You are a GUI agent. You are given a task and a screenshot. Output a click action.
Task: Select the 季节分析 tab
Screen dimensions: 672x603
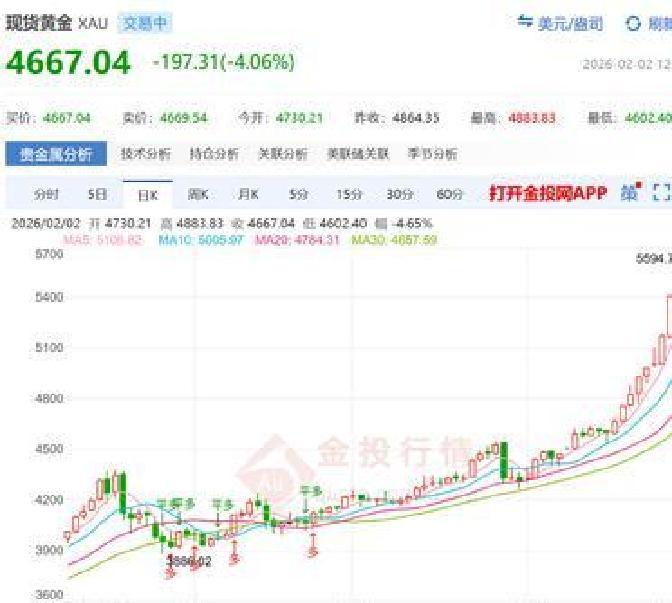432,153
